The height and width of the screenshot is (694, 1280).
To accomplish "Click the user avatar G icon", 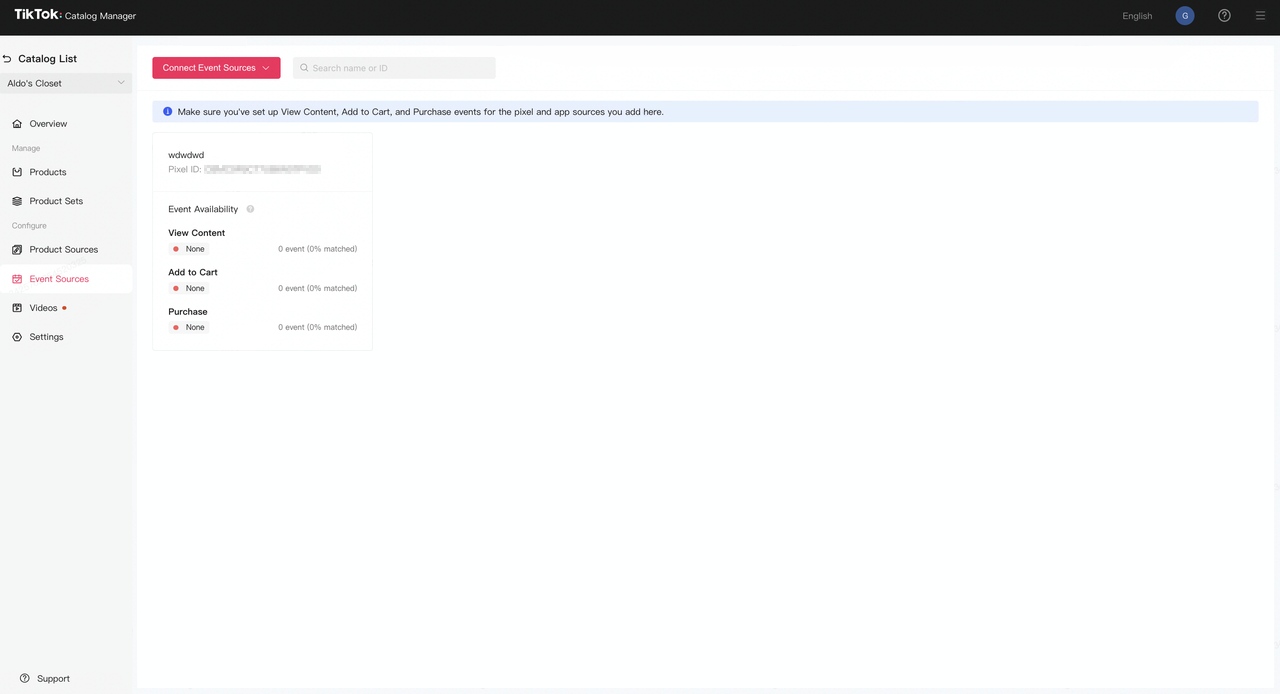I will tap(1185, 16).
